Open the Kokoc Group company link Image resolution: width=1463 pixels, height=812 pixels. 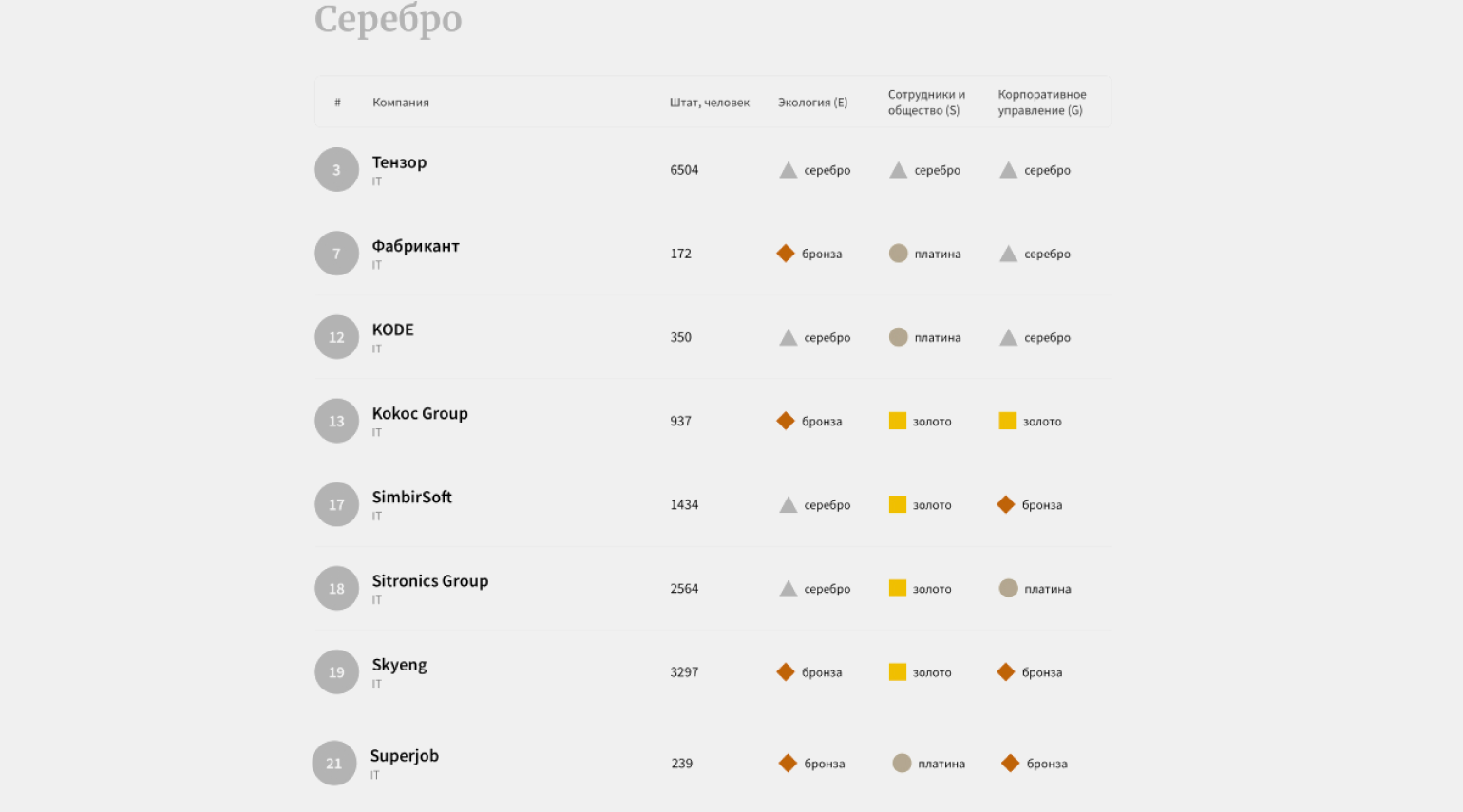[420, 413]
